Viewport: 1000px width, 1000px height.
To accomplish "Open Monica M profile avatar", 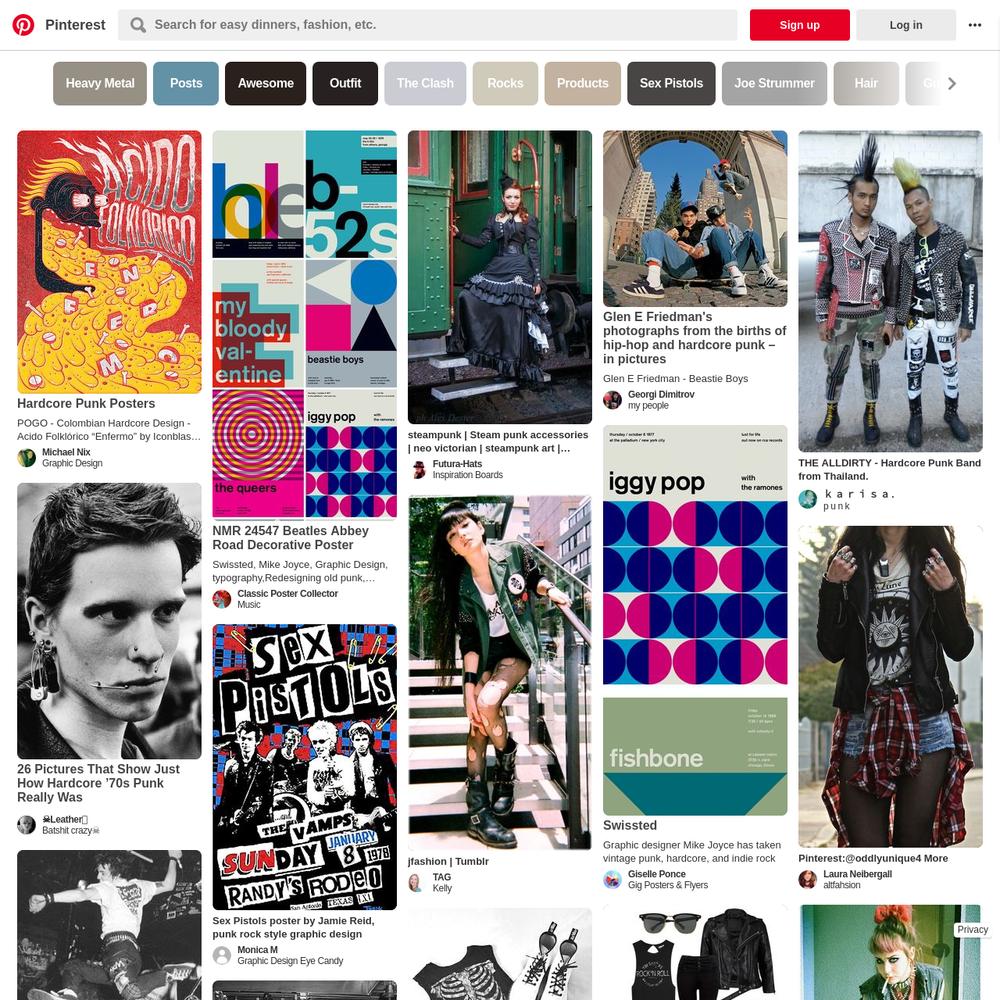I will click(221, 955).
